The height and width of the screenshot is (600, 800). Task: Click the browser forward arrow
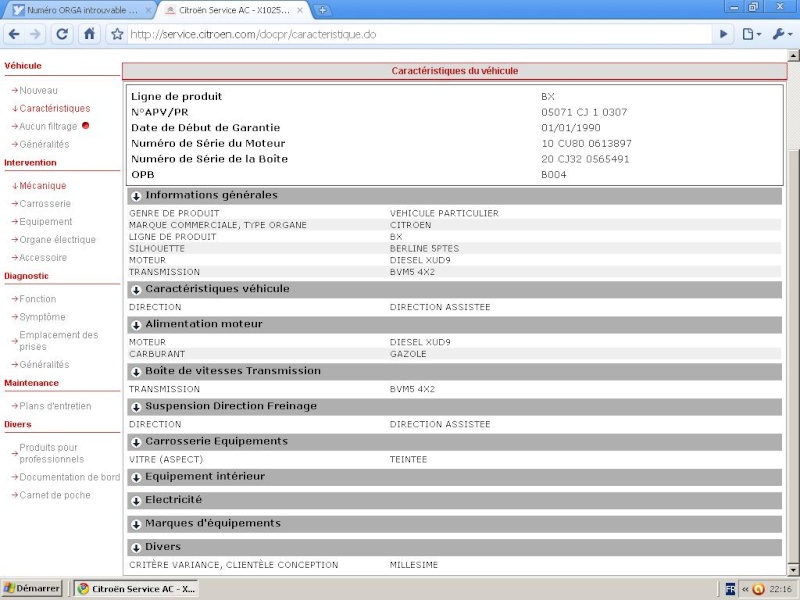35,34
